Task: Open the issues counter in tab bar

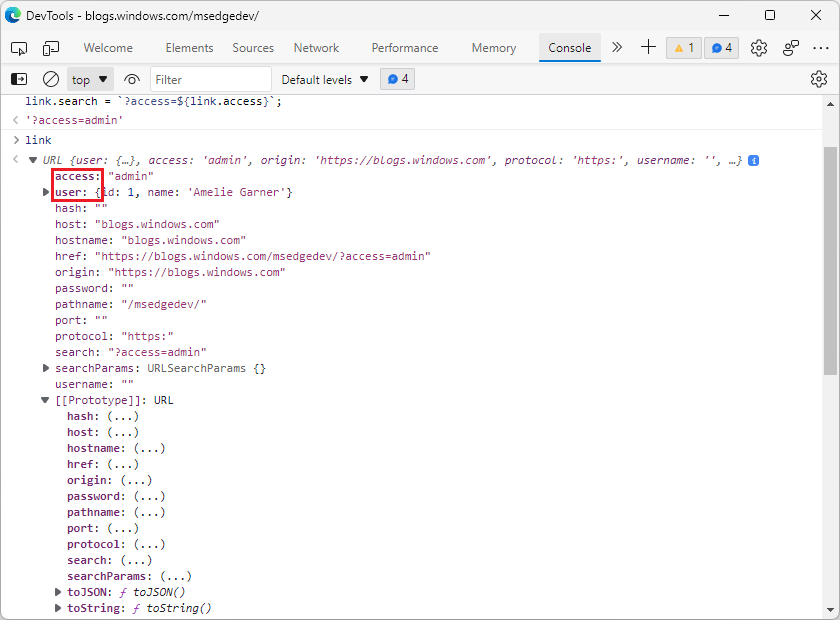Action: pyautogui.click(x=721, y=48)
